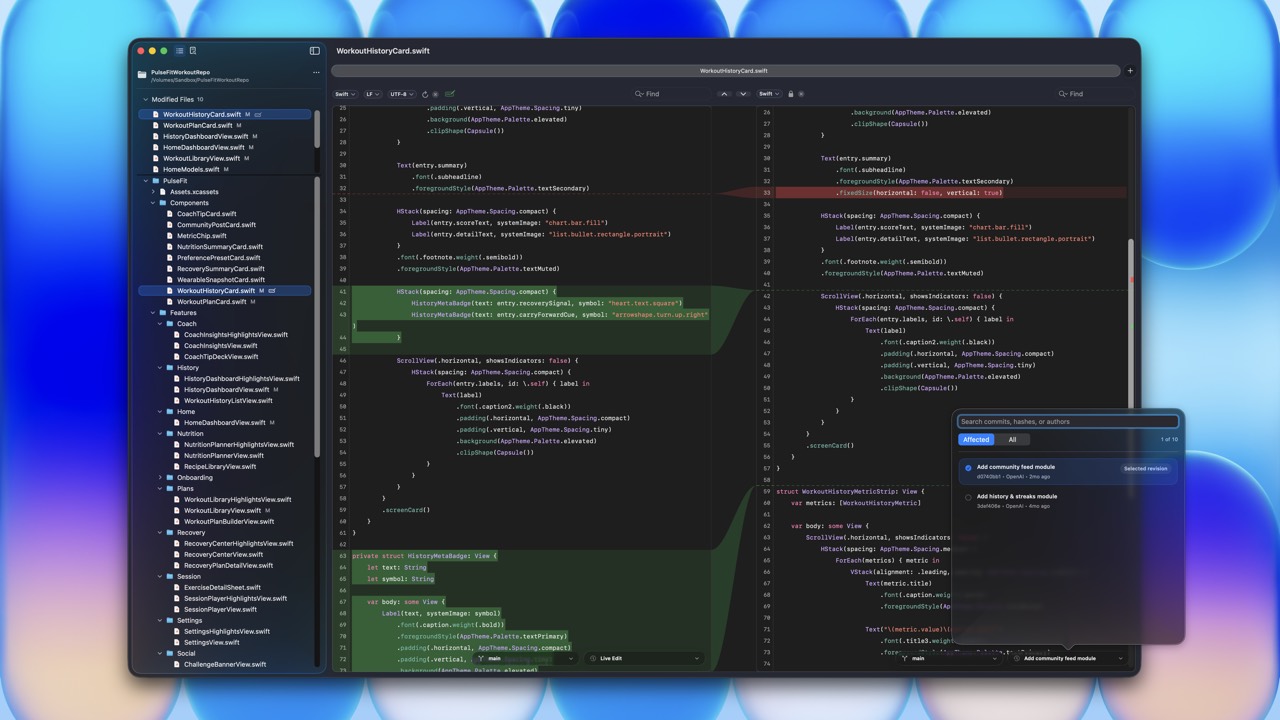Open SettingsView.swift file
This screenshot has height=720, width=1280.
point(211,643)
